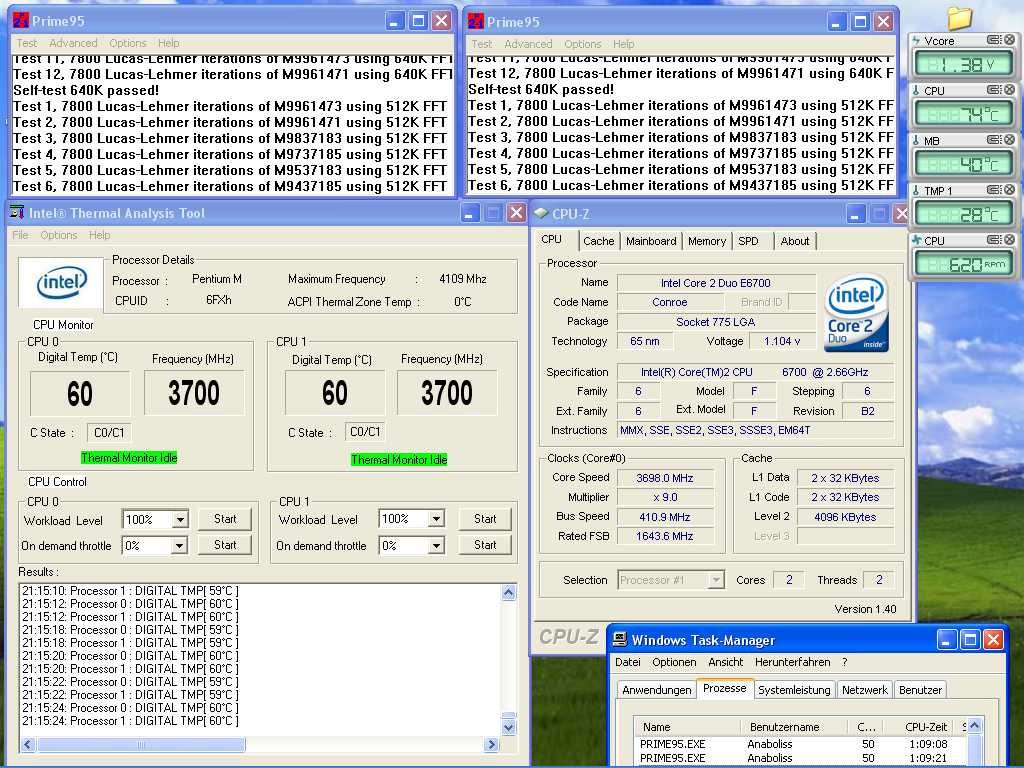Expand CPU 0 Workload Level dropdown

180,520
